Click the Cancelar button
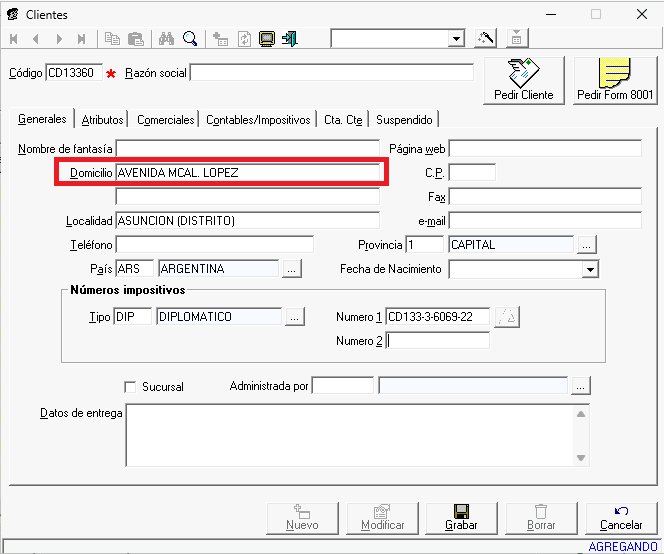Viewport: 664px width, 554px height. click(620, 517)
